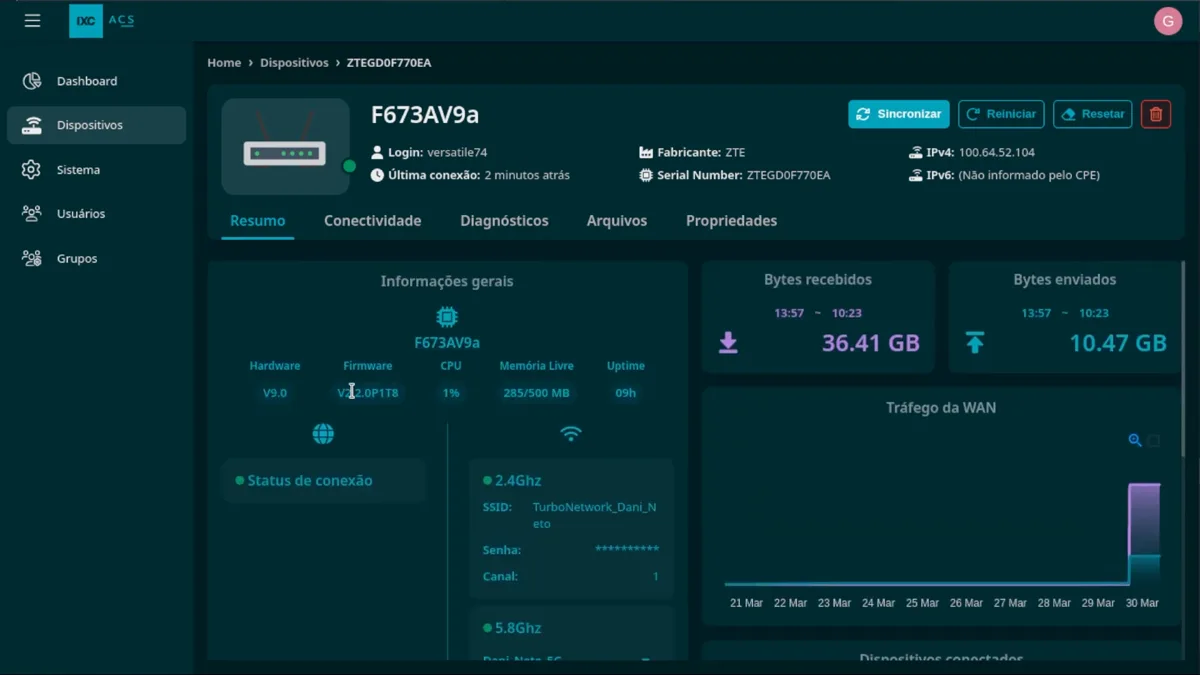Click the Dispositivos router sidebar icon
This screenshot has height=675, width=1200.
tap(32, 125)
